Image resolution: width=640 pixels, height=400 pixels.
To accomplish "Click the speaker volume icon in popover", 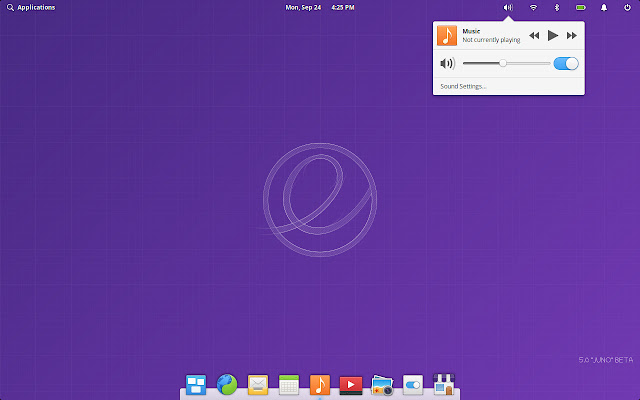I will [448, 63].
